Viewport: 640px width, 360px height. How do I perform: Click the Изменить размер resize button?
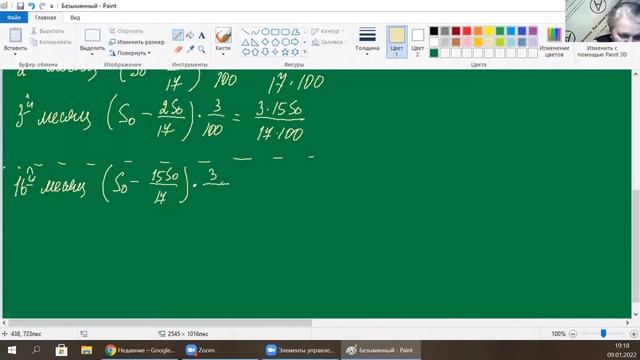[137, 42]
